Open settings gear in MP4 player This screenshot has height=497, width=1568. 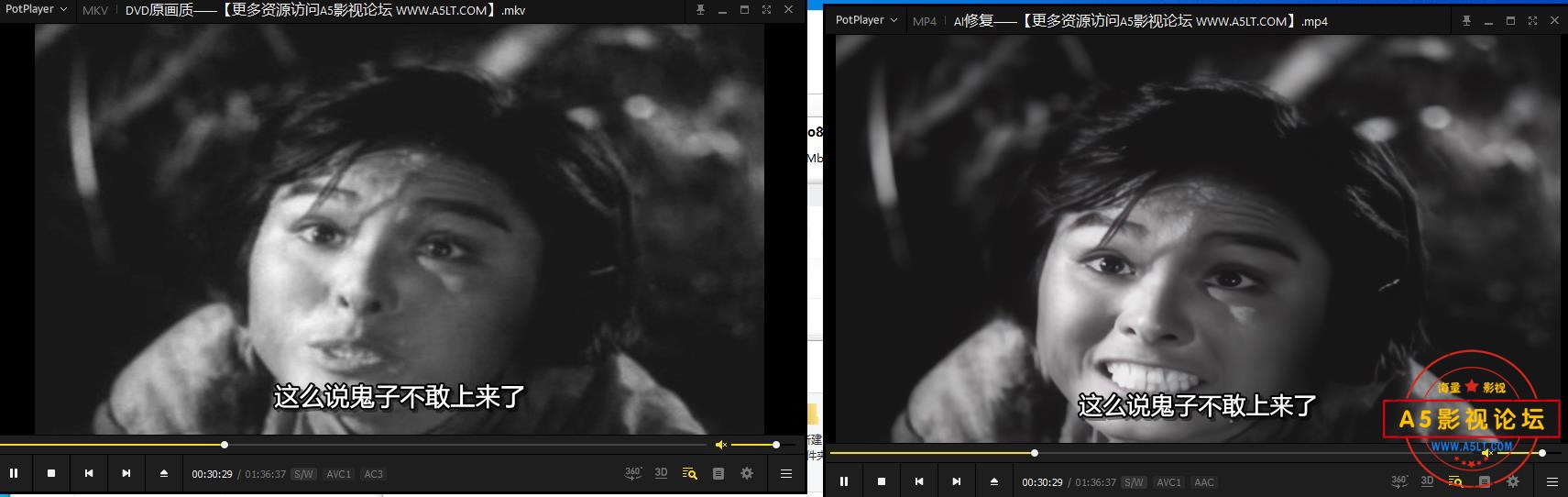pyautogui.click(x=1513, y=481)
